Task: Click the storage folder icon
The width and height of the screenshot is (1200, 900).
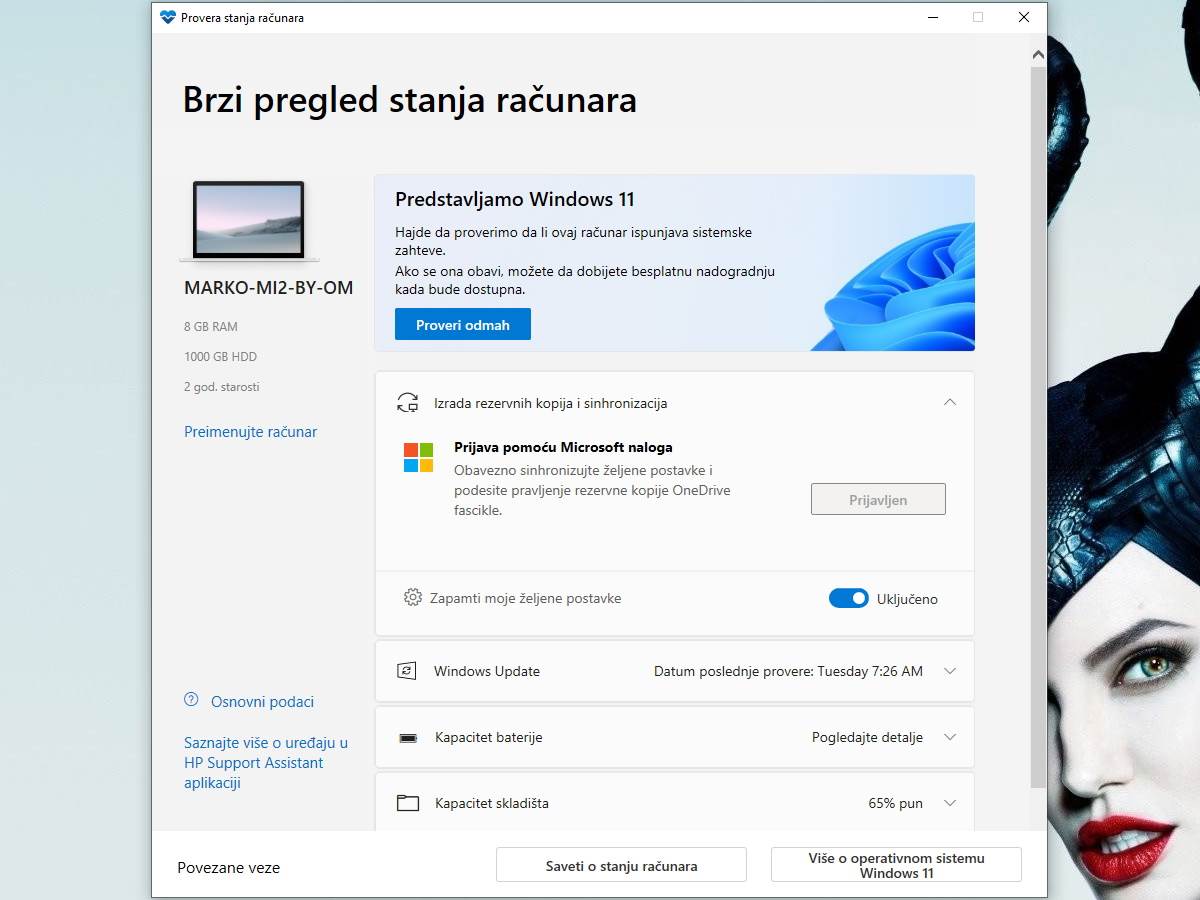Action: [x=407, y=803]
